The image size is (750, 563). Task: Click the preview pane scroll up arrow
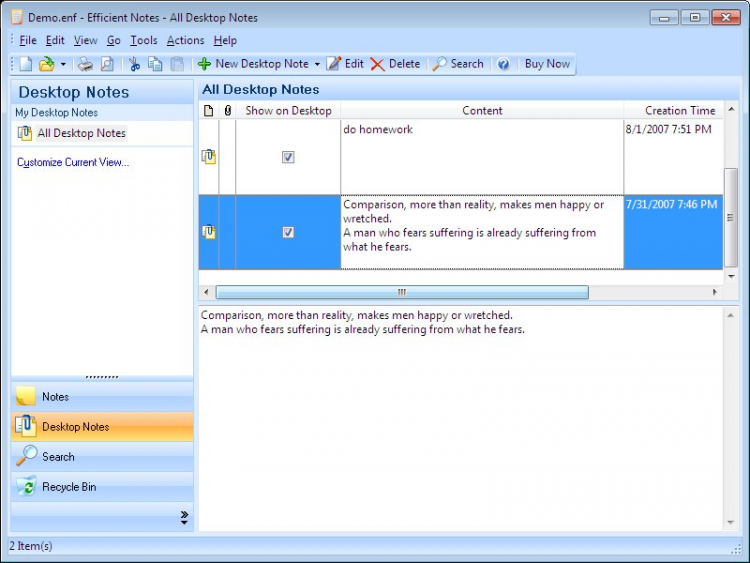[730, 315]
